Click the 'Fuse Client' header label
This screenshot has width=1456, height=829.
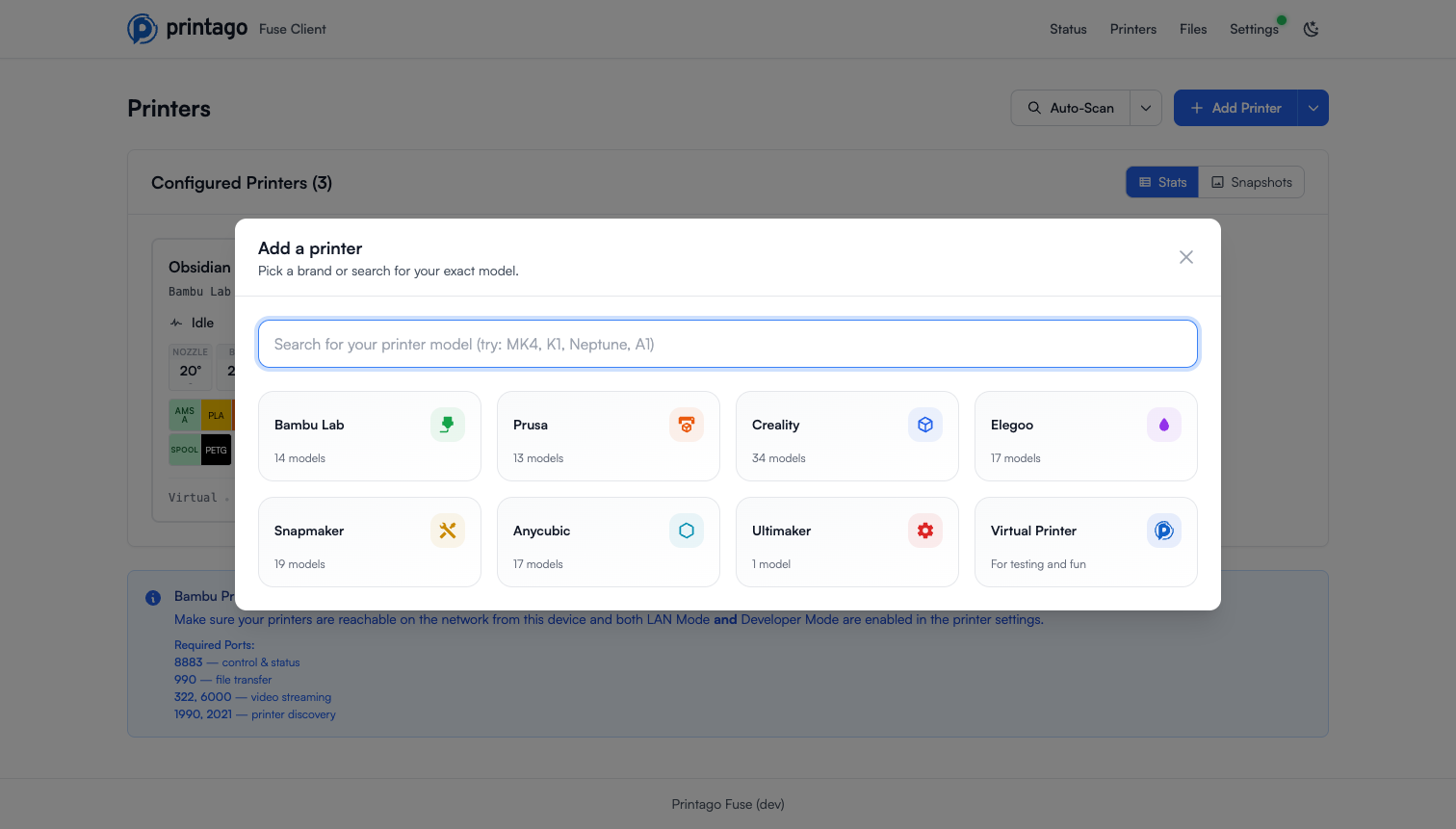coord(293,29)
